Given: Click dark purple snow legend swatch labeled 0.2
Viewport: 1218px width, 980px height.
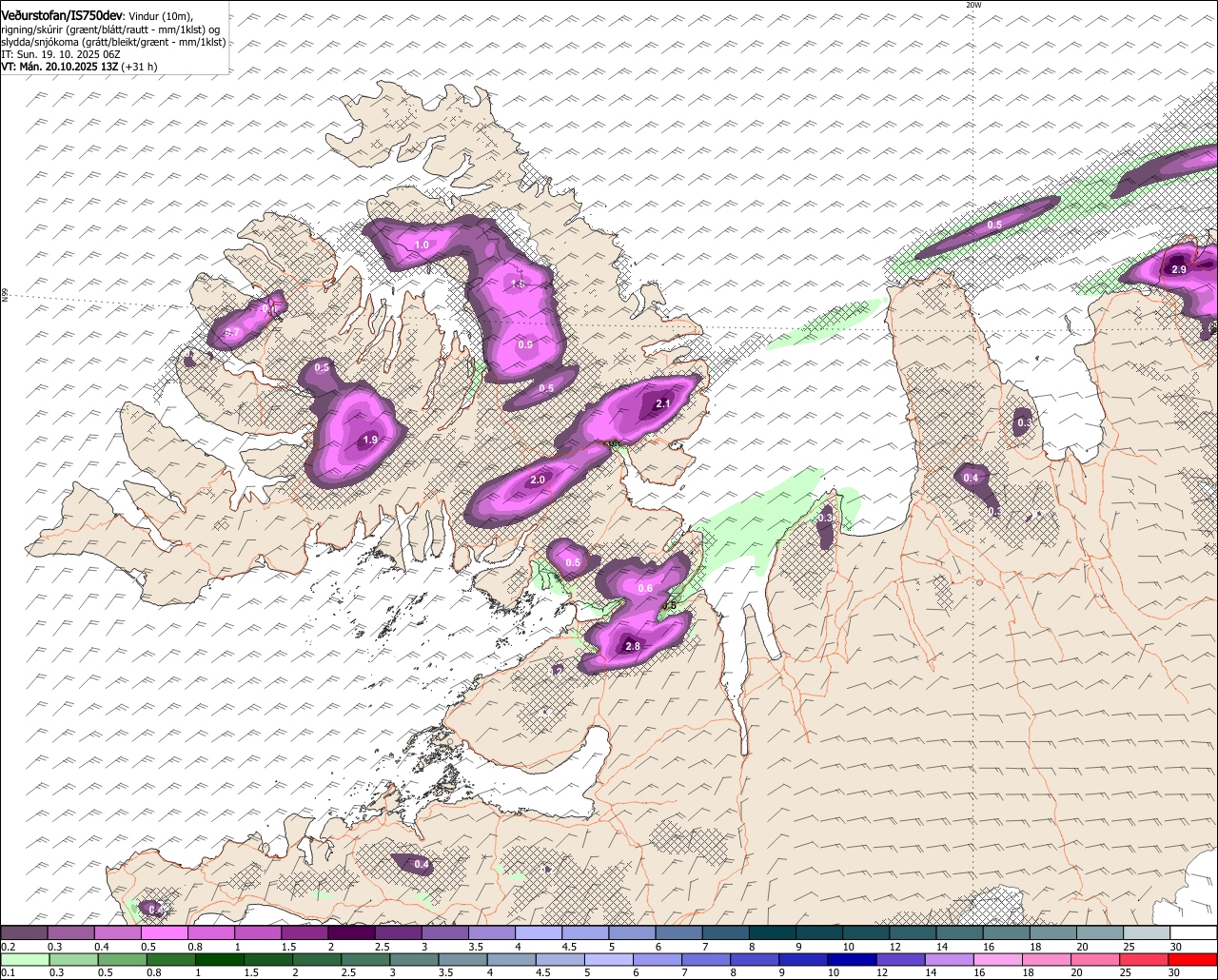Looking at the screenshot, I should point(24,932).
